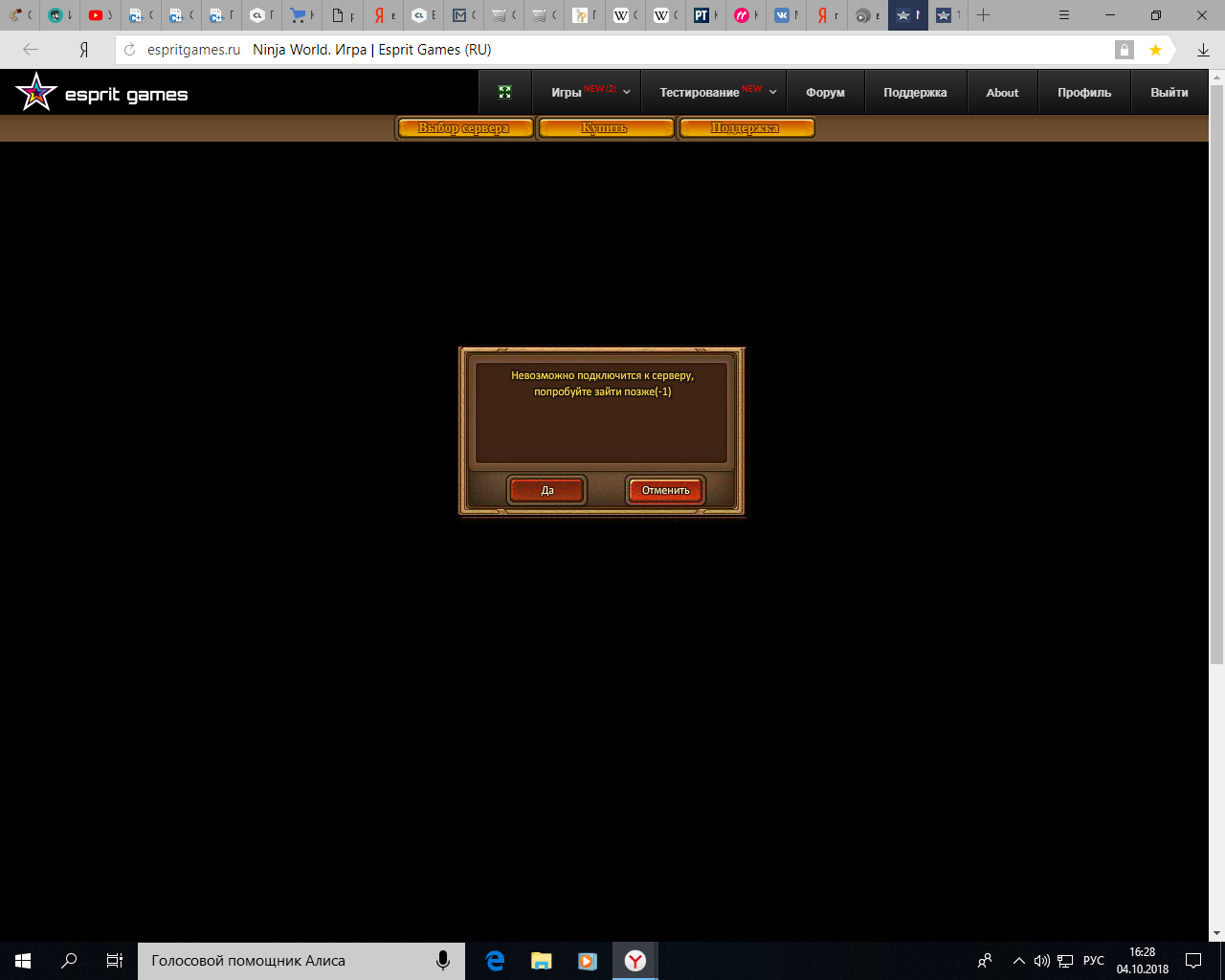
Task: Click the padlock protect icon in address bar
Action: tap(1124, 50)
